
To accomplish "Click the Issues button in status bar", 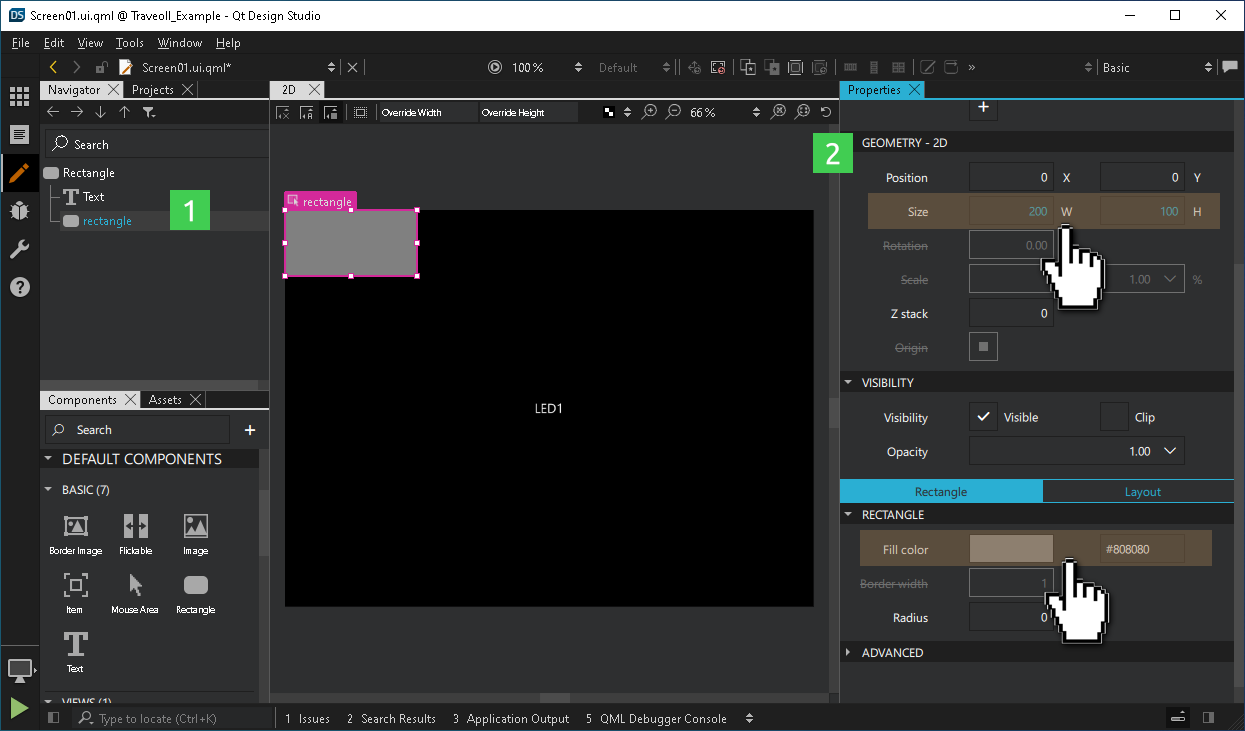I will pyautogui.click(x=307, y=718).
